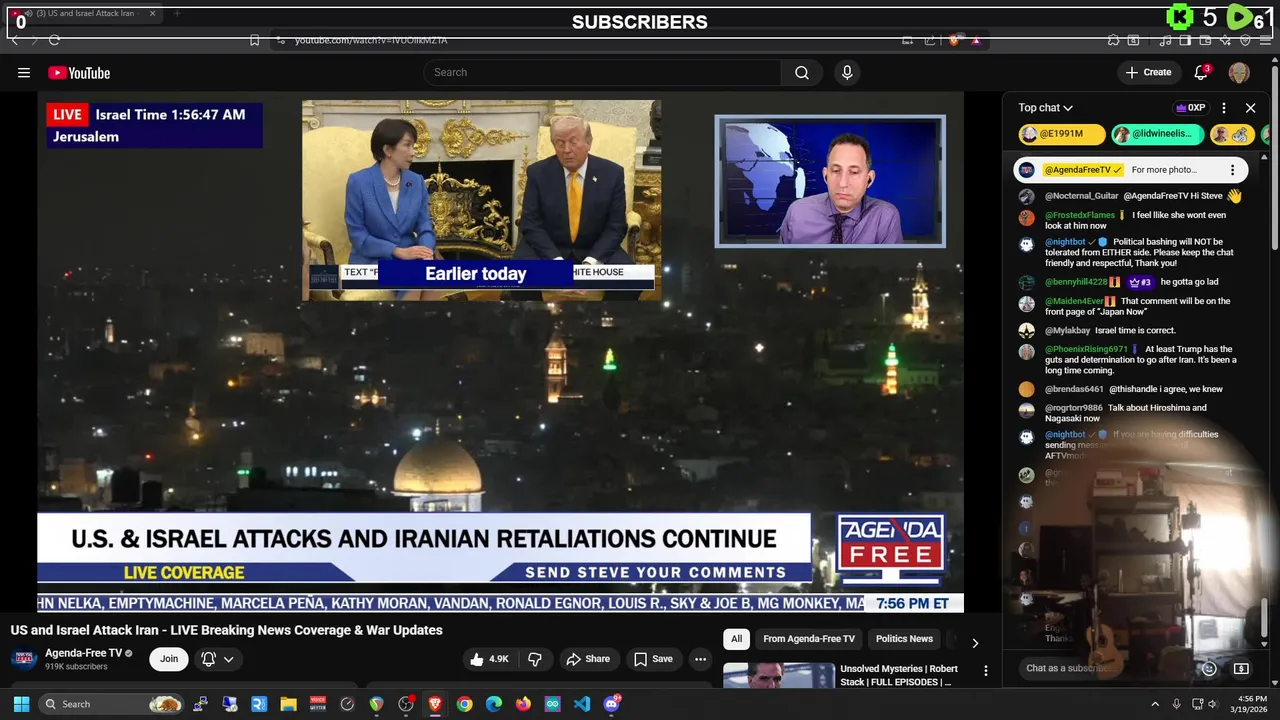The width and height of the screenshot is (1280, 720).
Task: Show hidden system tray icons
Action: point(1155,704)
